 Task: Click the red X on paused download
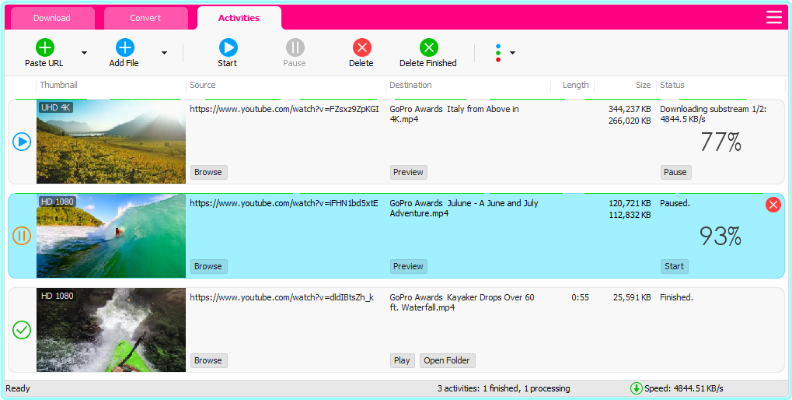[x=773, y=204]
